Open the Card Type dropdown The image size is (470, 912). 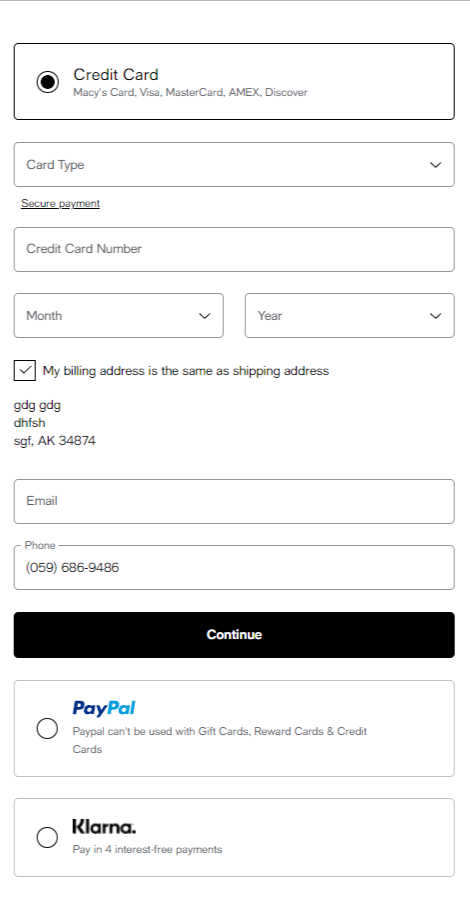(234, 165)
